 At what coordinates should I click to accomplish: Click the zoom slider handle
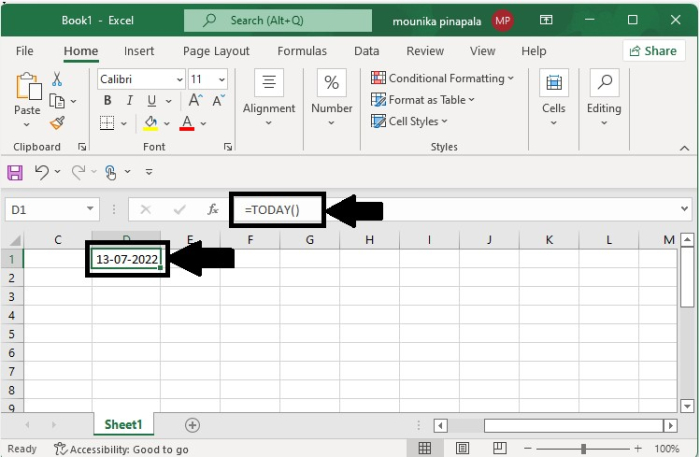[x=583, y=449]
